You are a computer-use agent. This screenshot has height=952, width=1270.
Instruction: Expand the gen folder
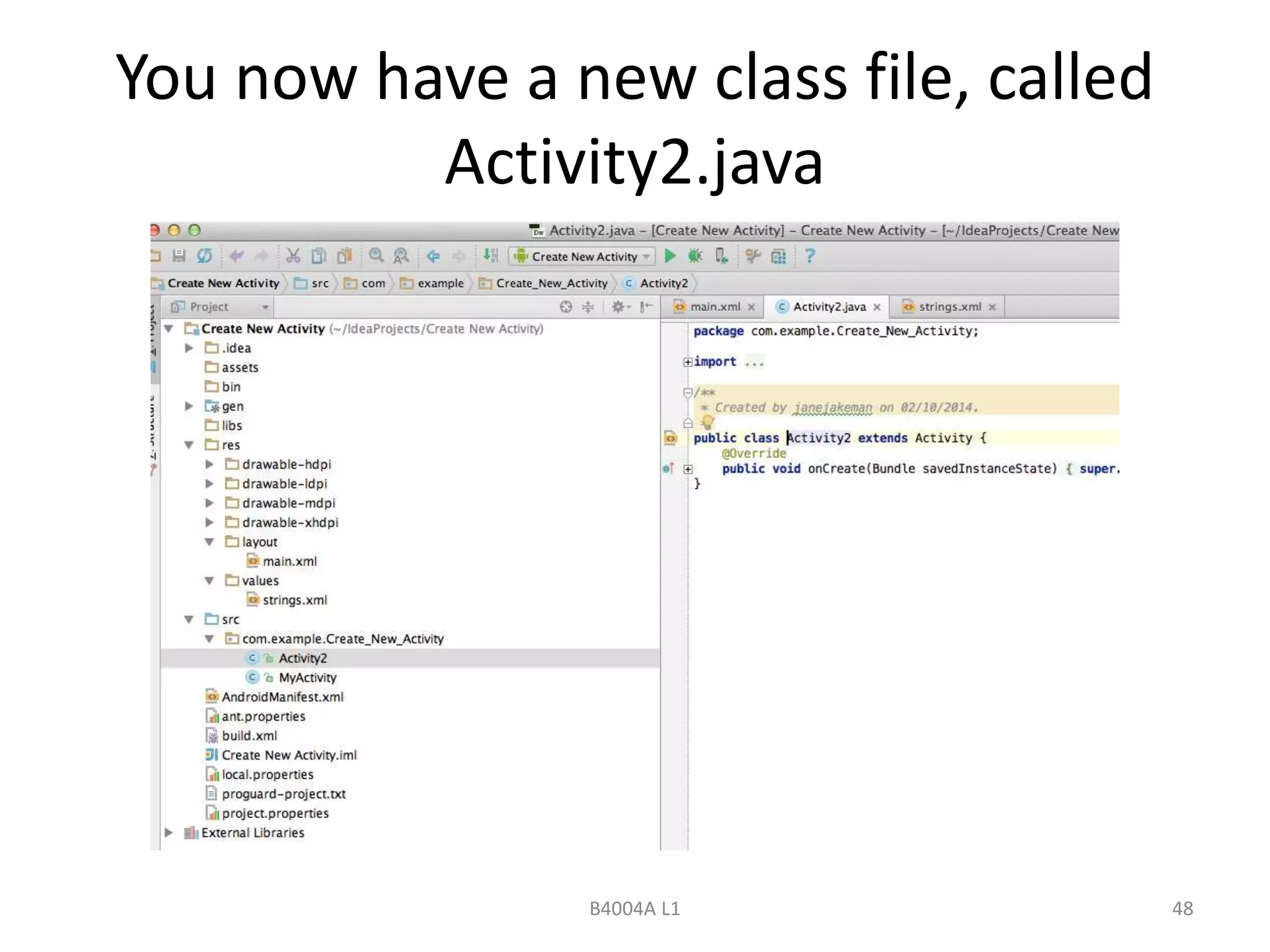pyautogui.click(x=189, y=406)
